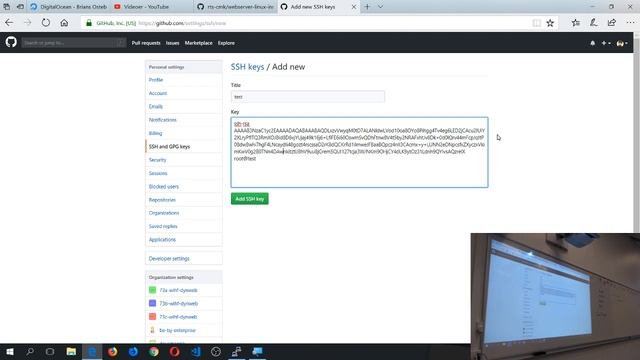Toggle reading view icon in address bar
Viewport: 640px width, 360px height.
[x=536, y=23]
